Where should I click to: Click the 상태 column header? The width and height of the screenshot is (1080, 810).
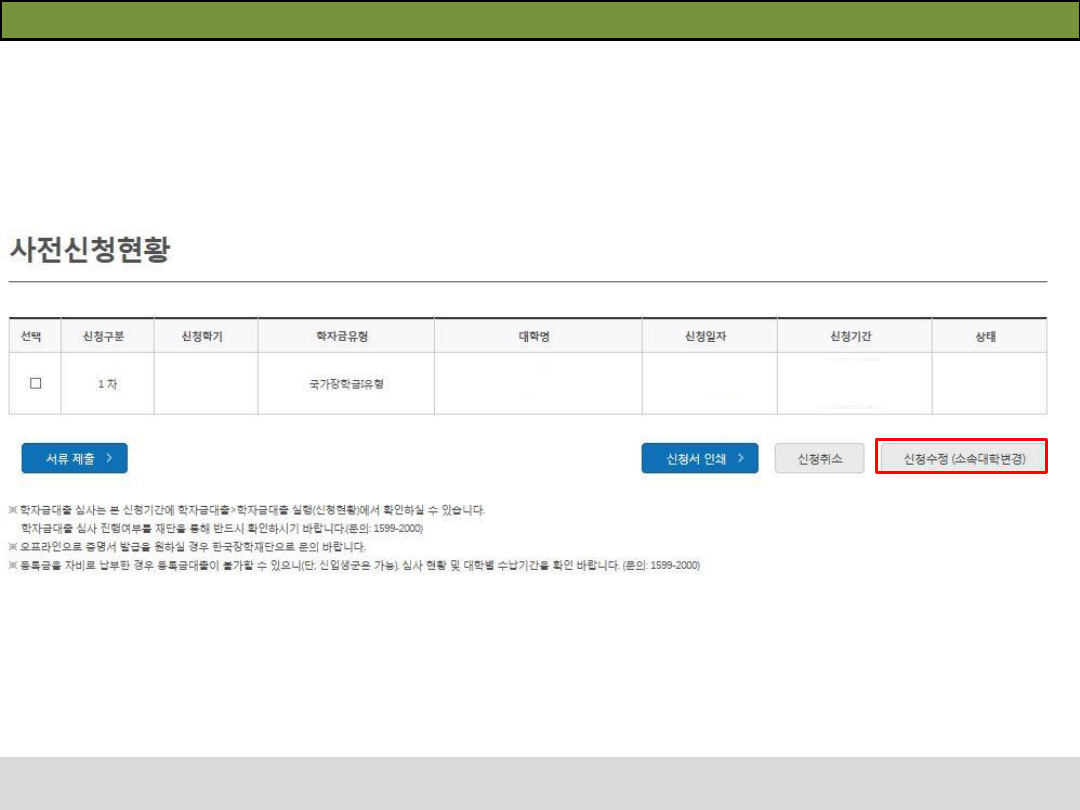(x=988, y=336)
